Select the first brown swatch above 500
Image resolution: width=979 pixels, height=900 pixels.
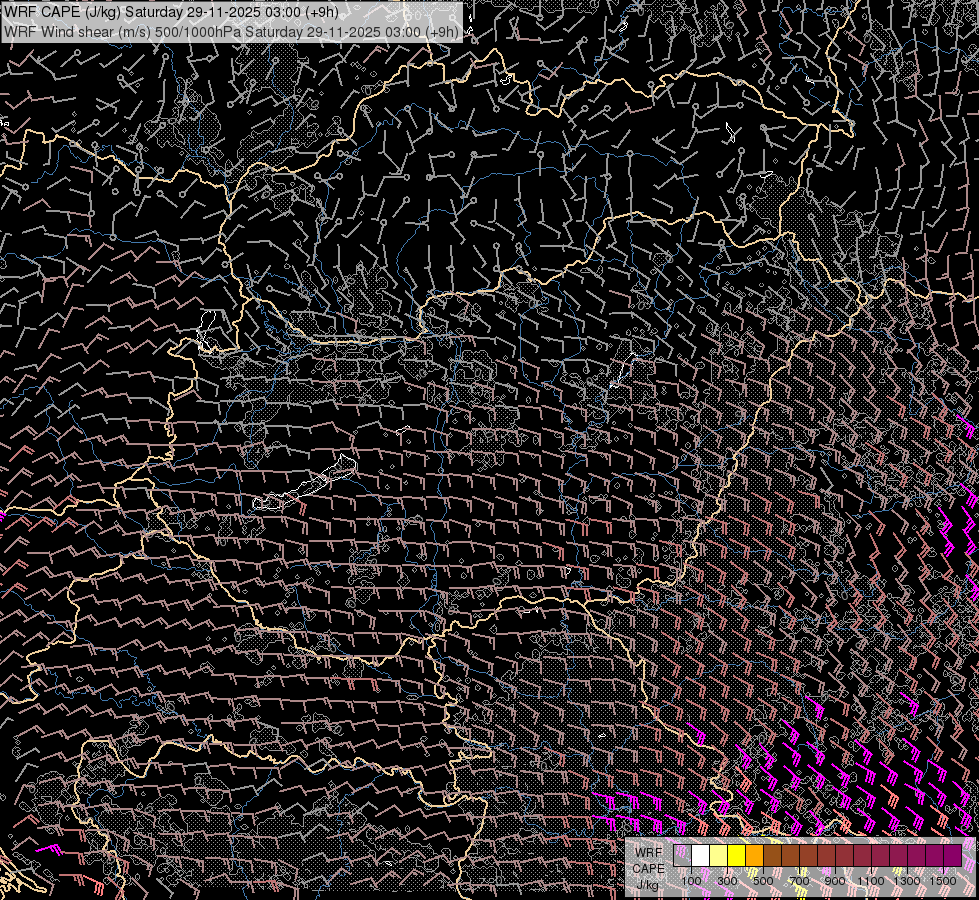point(773,856)
